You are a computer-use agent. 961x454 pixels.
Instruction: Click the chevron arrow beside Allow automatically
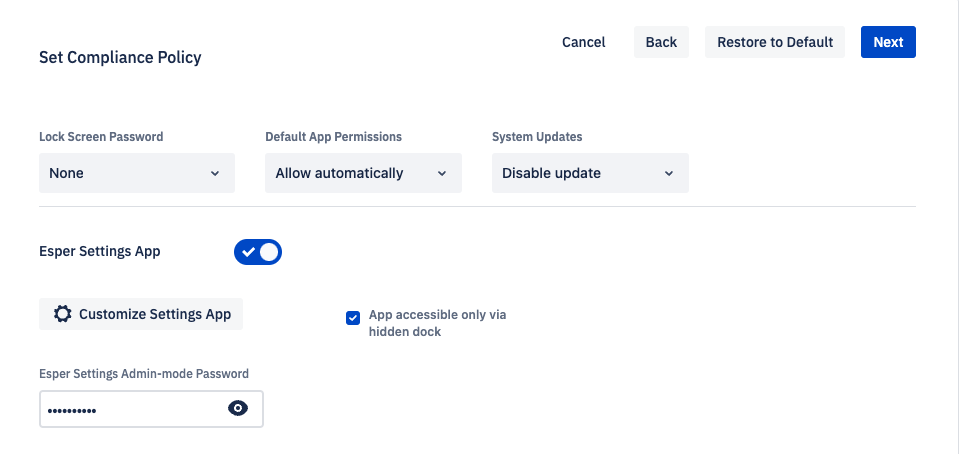pos(442,173)
